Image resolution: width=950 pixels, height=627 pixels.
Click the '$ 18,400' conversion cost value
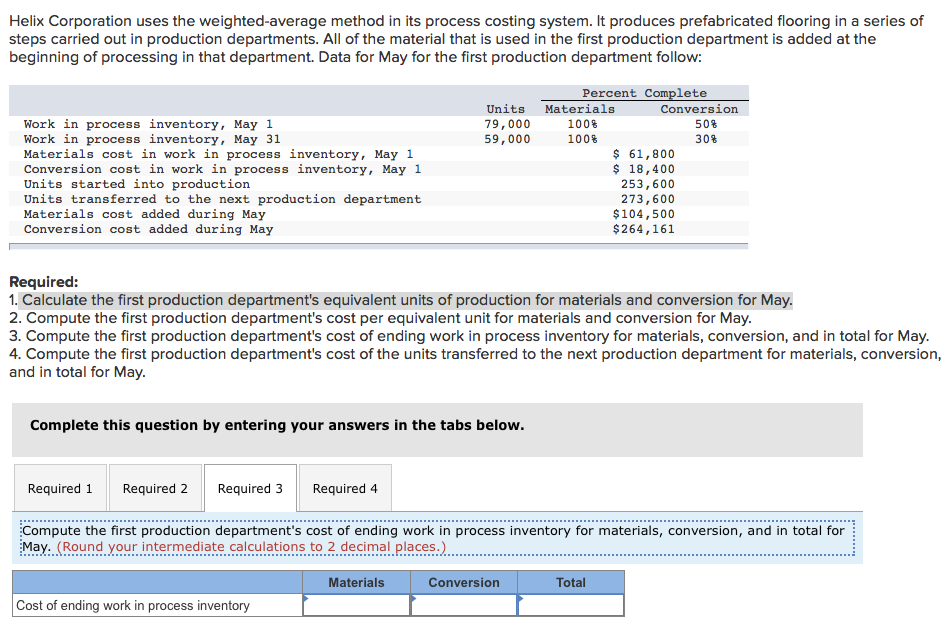pyautogui.click(x=643, y=170)
